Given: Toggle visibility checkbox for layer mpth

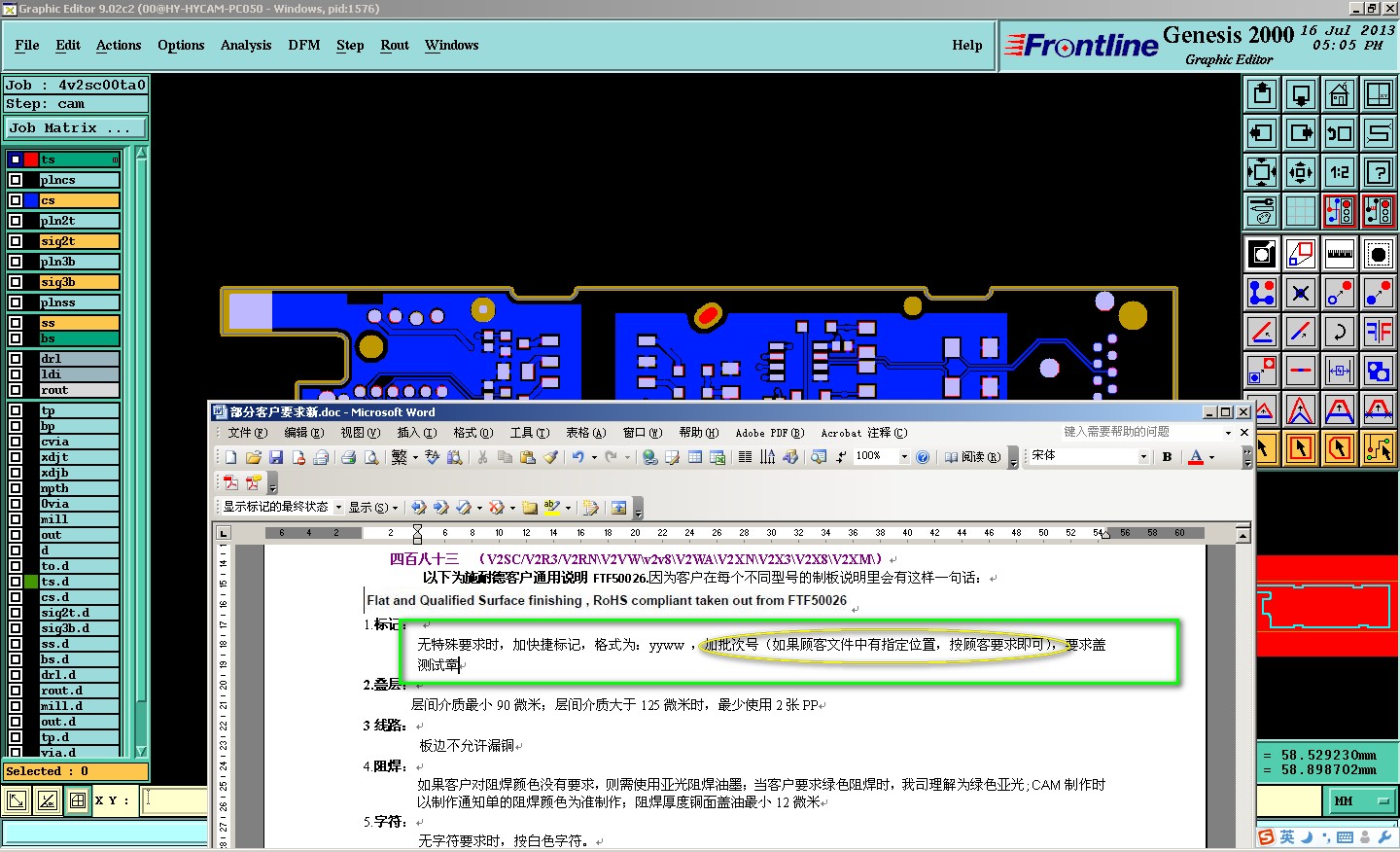Looking at the screenshot, I should 16,488.
